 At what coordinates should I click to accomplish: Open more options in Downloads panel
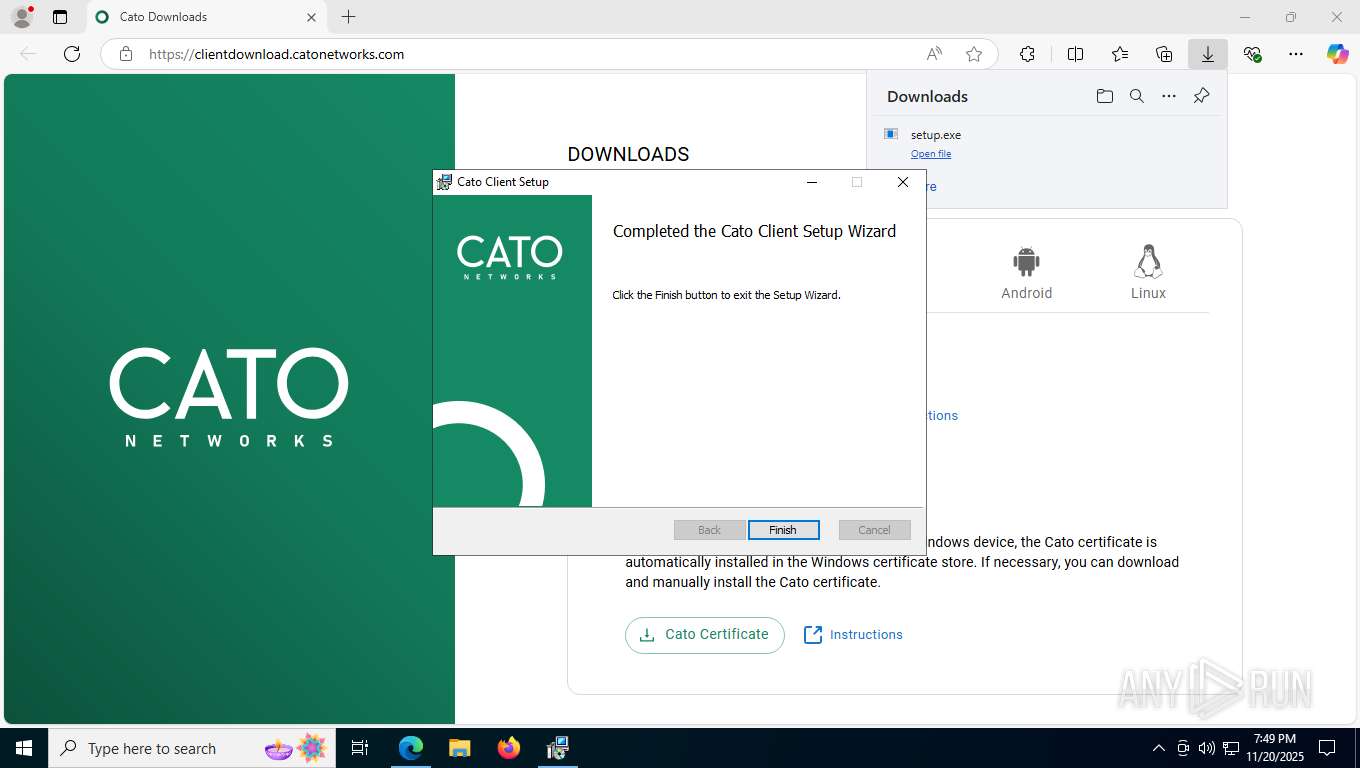pos(1169,96)
